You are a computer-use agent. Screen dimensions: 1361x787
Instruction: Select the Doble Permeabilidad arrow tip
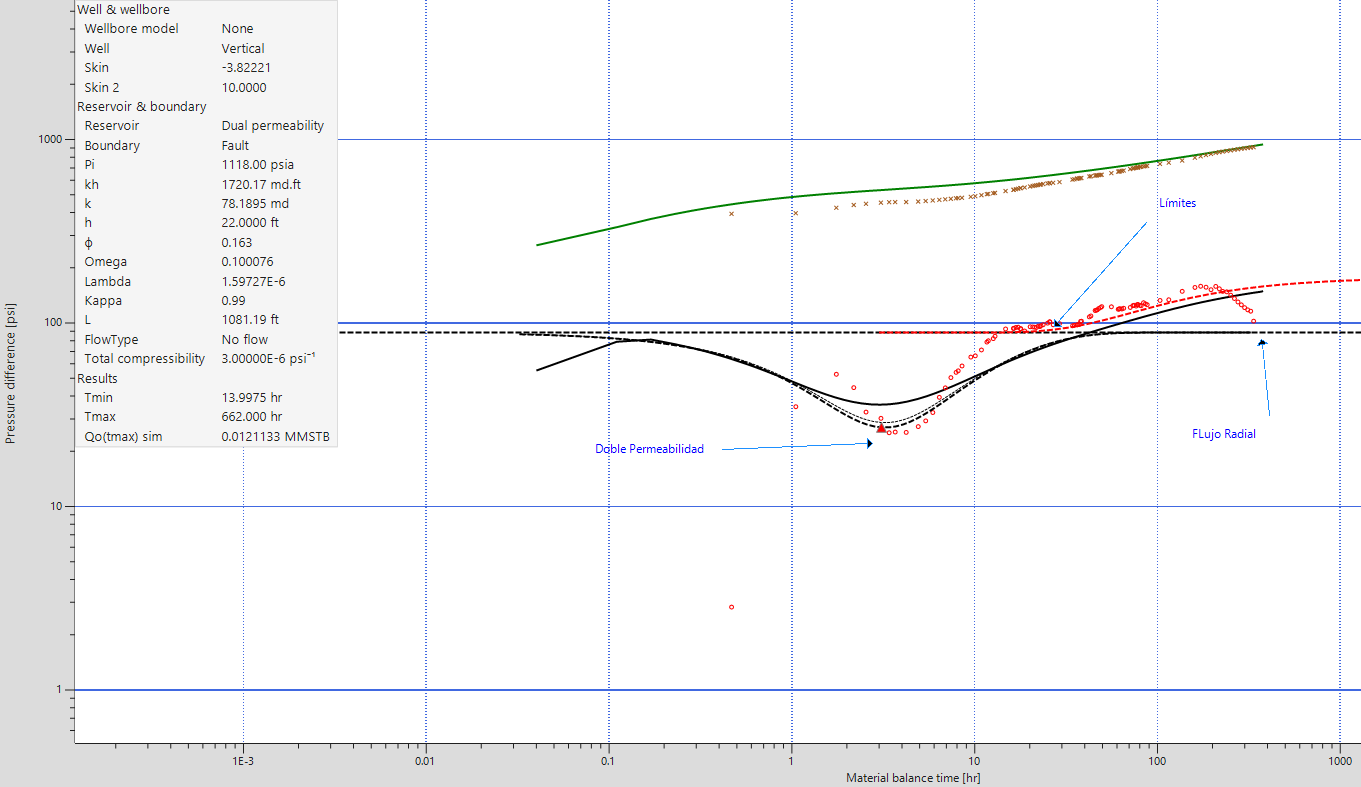[869, 444]
